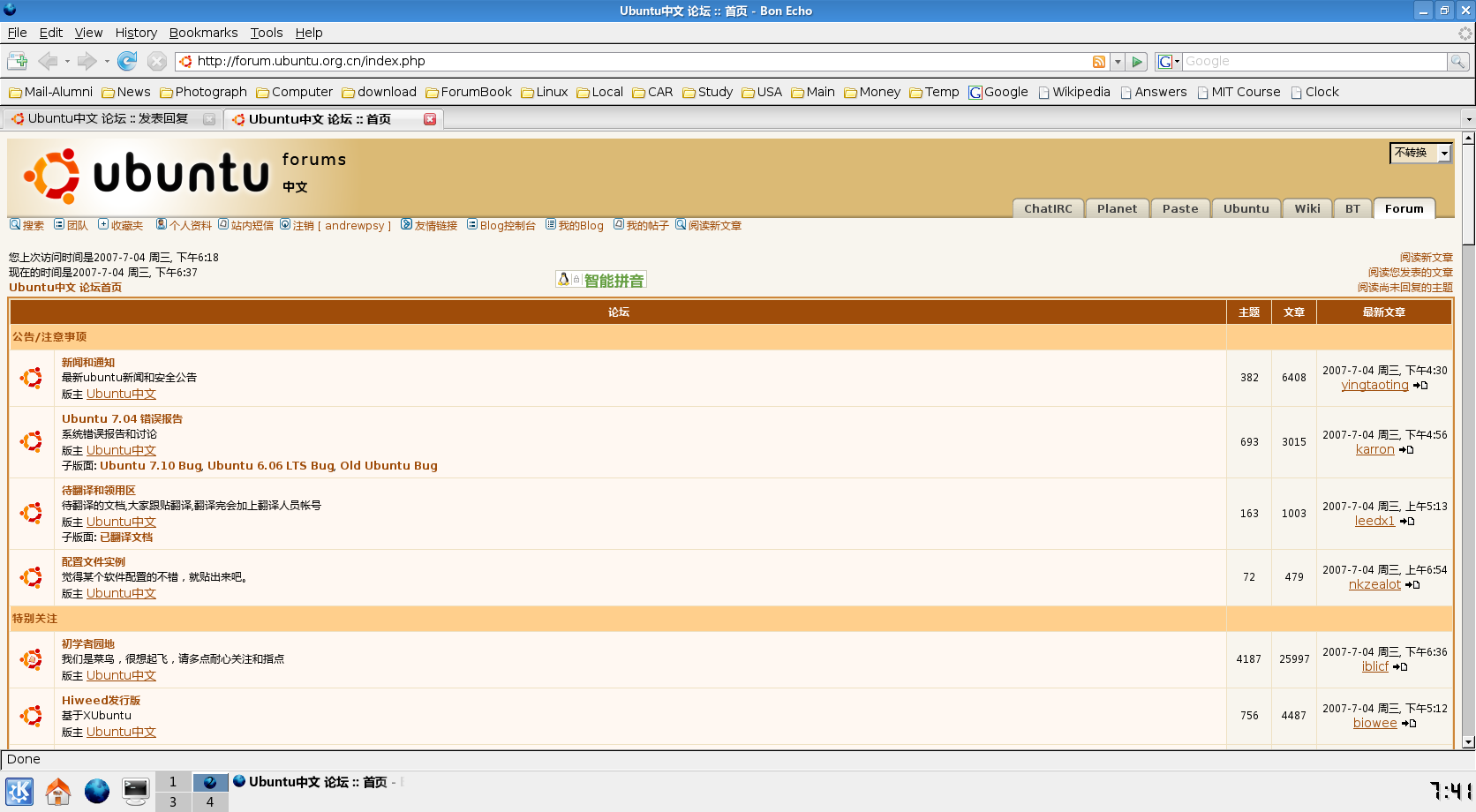Image resolution: width=1476 pixels, height=812 pixels.
Task: Open latest poster yingtaoting's profile
Action: (1374, 385)
